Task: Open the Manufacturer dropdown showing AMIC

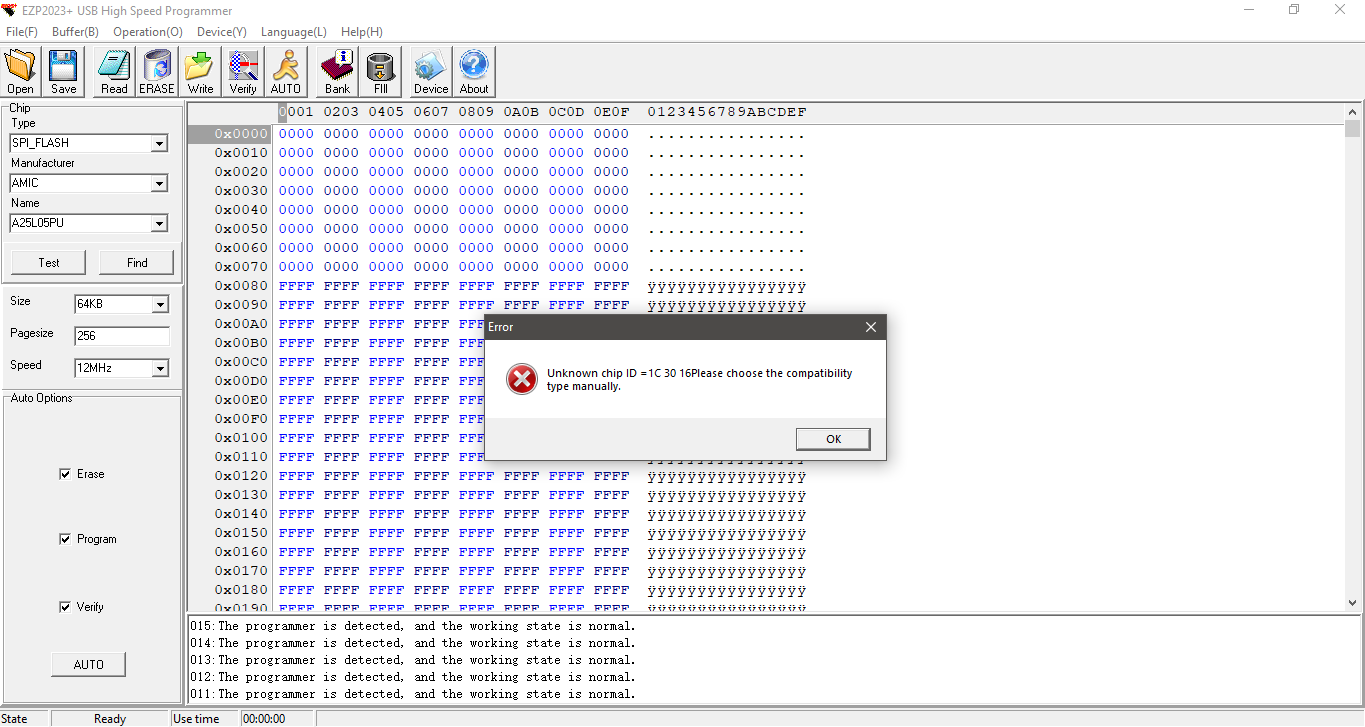Action: click(x=159, y=184)
